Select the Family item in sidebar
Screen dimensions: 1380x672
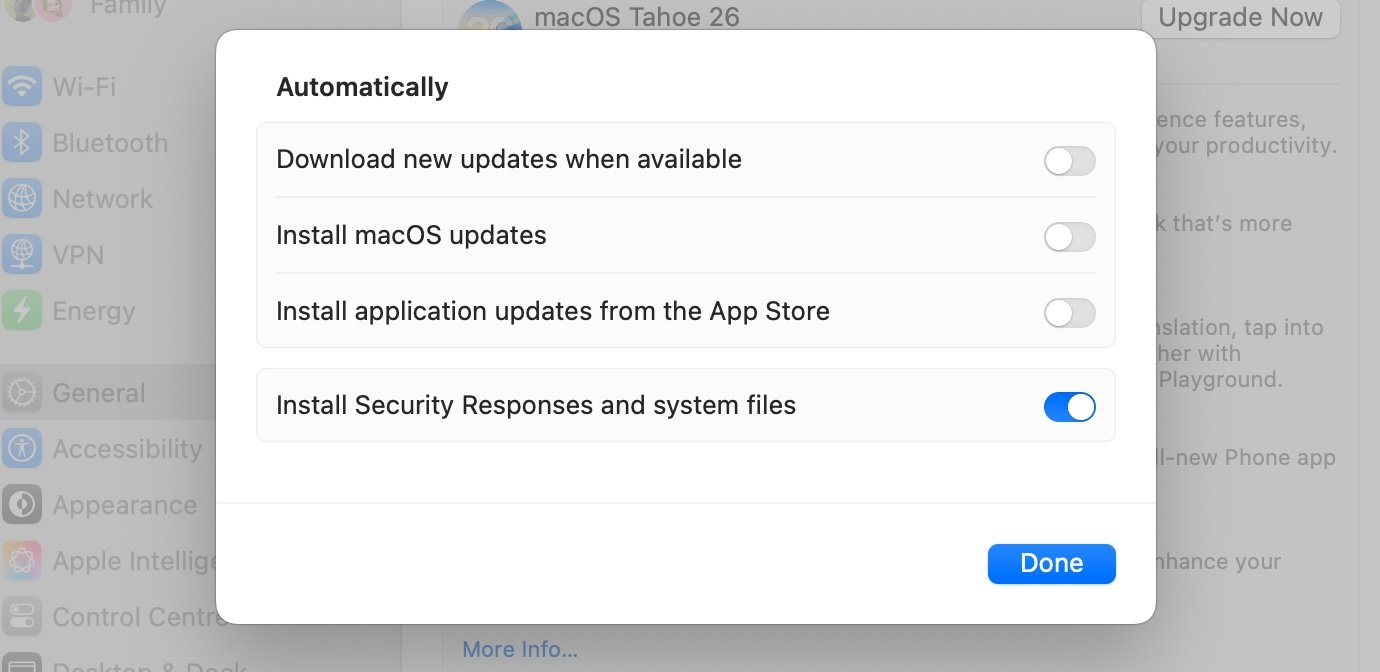pos(128,8)
